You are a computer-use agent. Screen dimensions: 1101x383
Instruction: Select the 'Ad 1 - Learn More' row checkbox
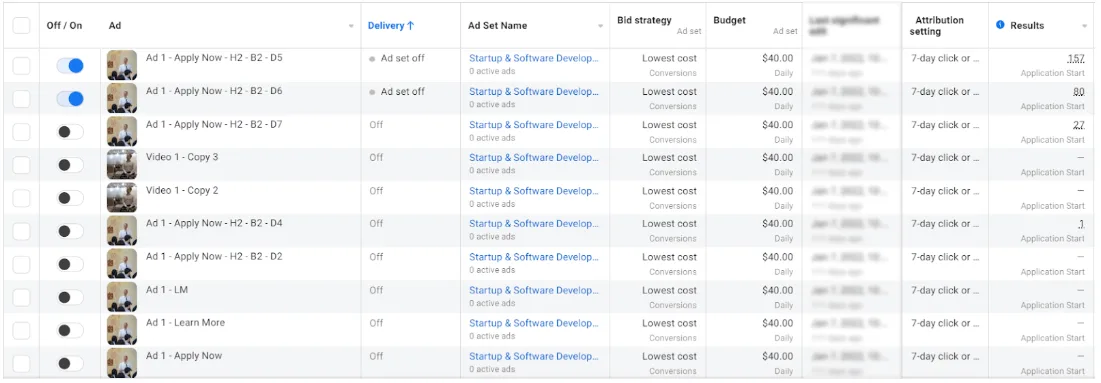click(x=22, y=330)
